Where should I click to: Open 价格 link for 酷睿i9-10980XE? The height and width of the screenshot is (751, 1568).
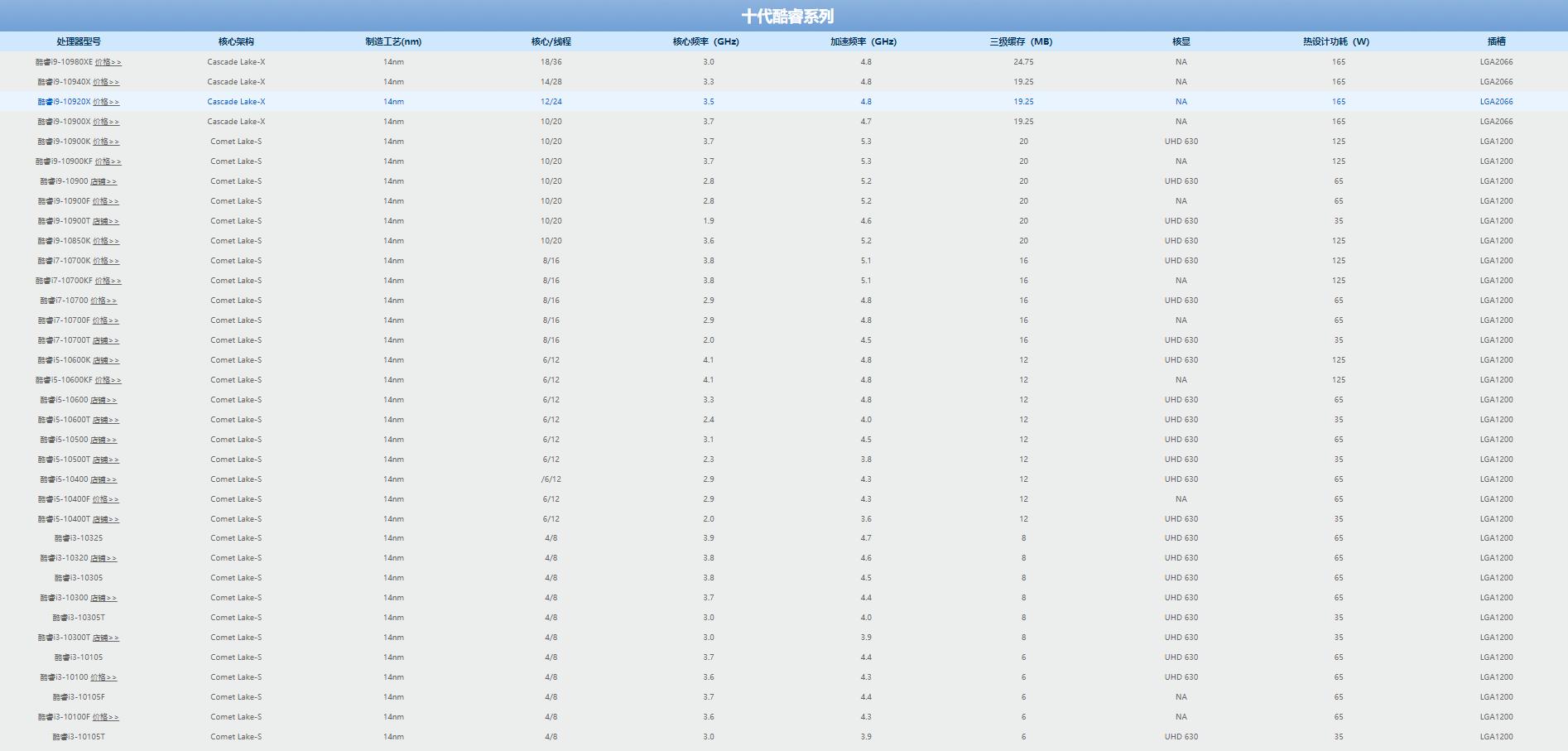point(107,61)
